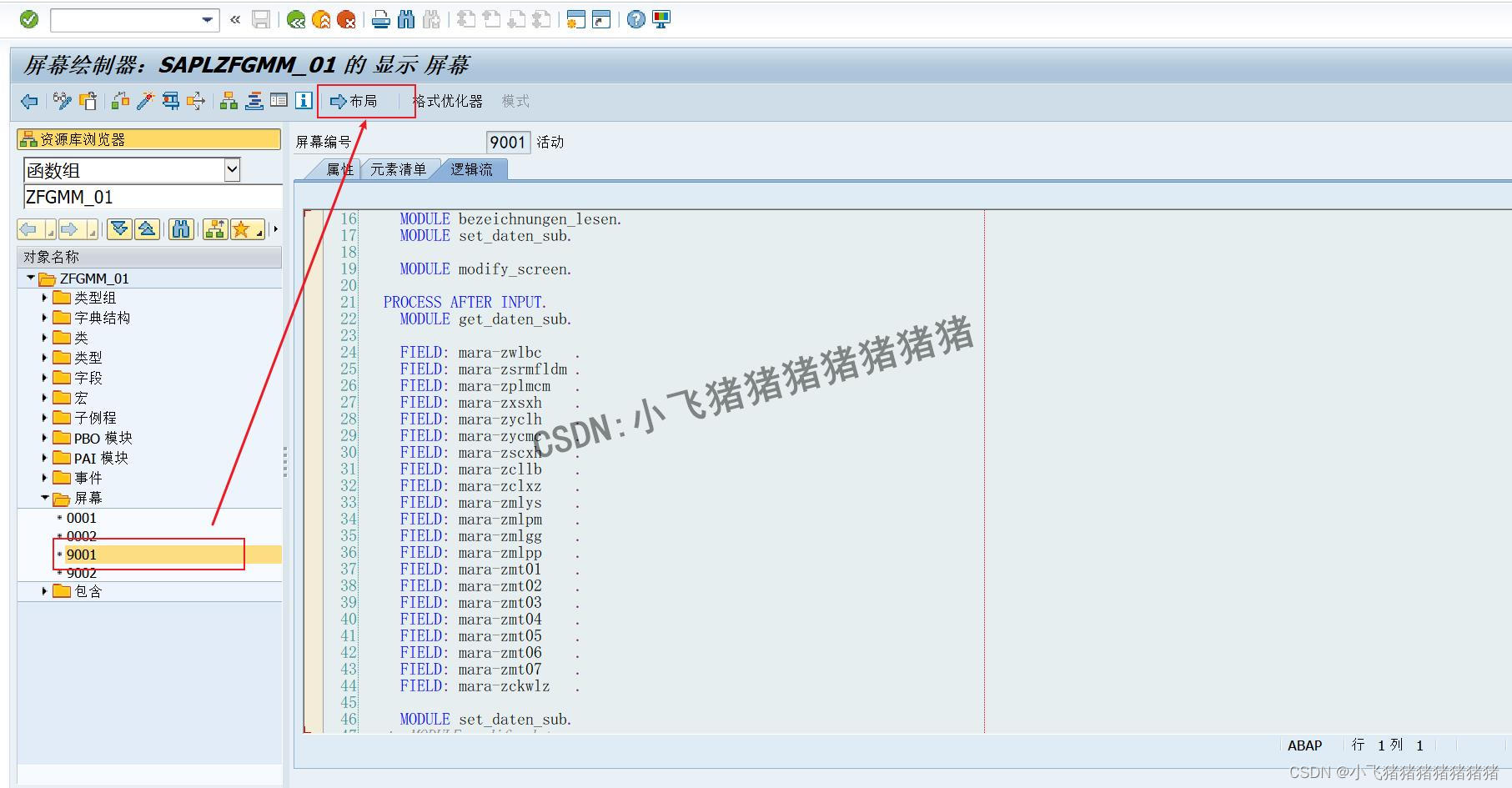This screenshot has width=1512, height=788.
Task: Collapse the command field with the double chevron
Action: [235, 19]
